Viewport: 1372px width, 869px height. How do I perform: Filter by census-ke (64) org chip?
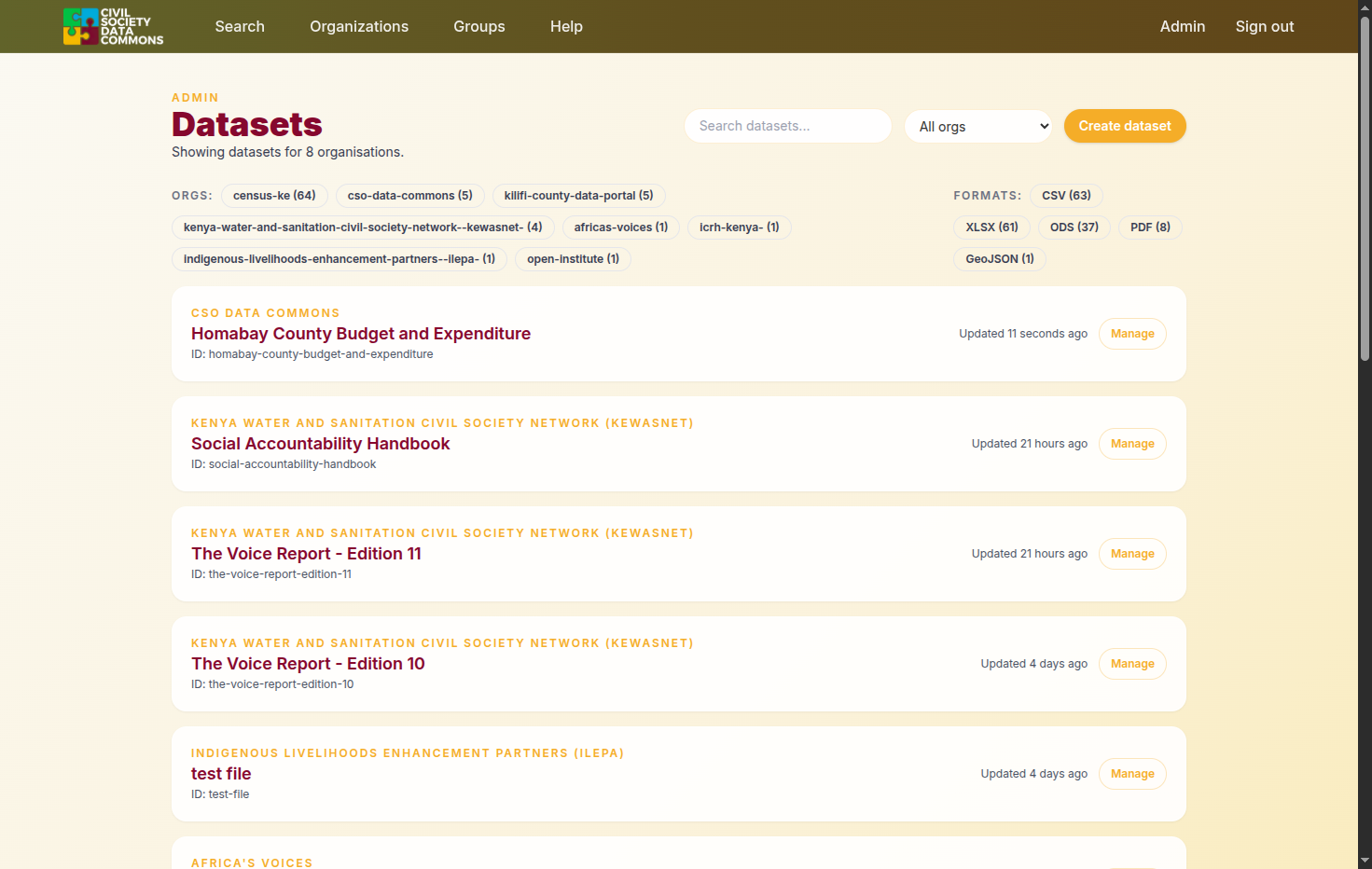(x=274, y=196)
